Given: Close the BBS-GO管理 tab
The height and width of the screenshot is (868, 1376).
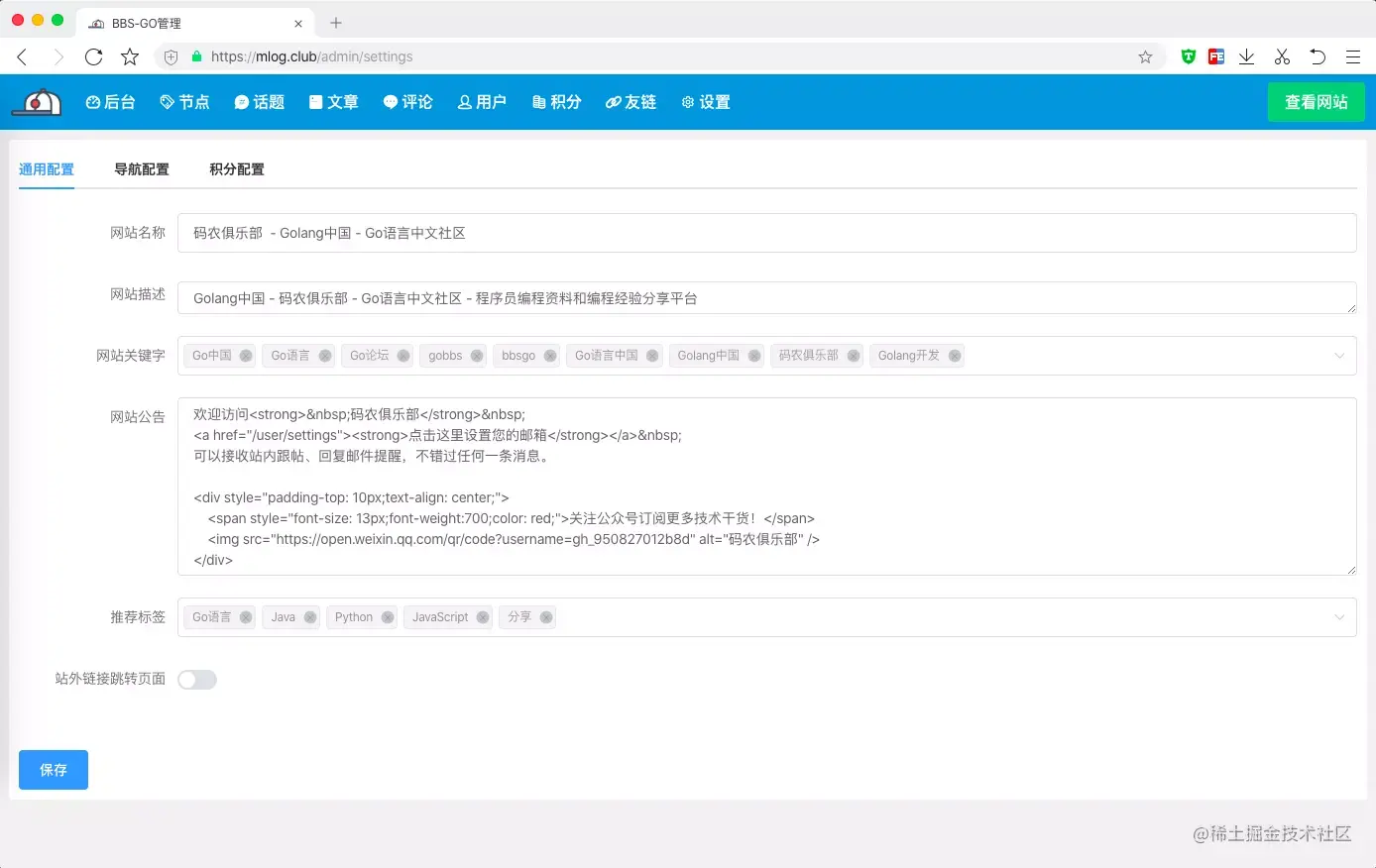Looking at the screenshot, I should (298, 24).
